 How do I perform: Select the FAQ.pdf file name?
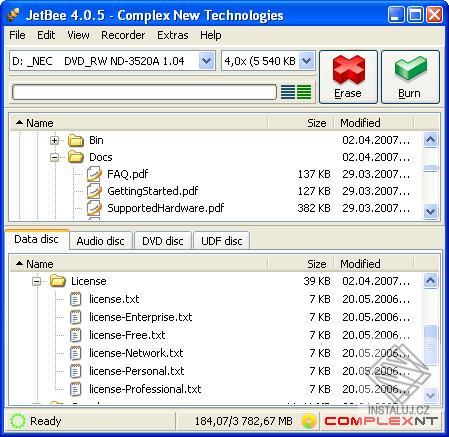point(127,174)
